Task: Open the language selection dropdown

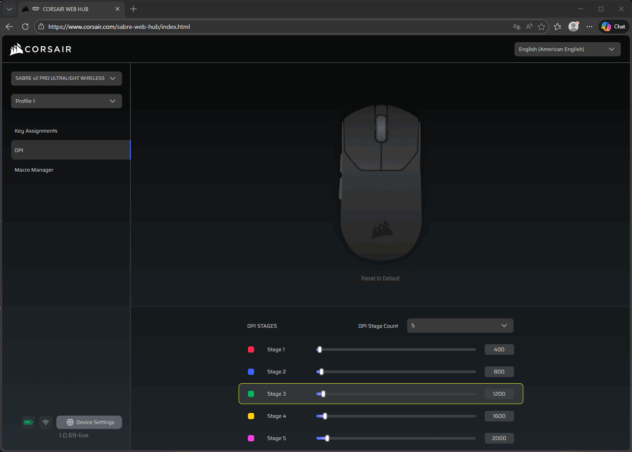Action: tap(565, 49)
